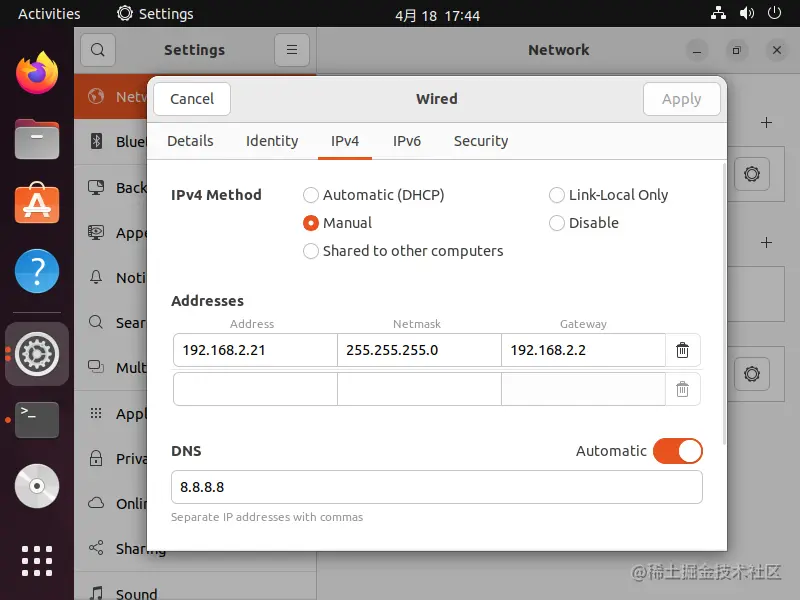800x600 pixels.
Task: Open the Files manager from dock
Action: point(37,139)
